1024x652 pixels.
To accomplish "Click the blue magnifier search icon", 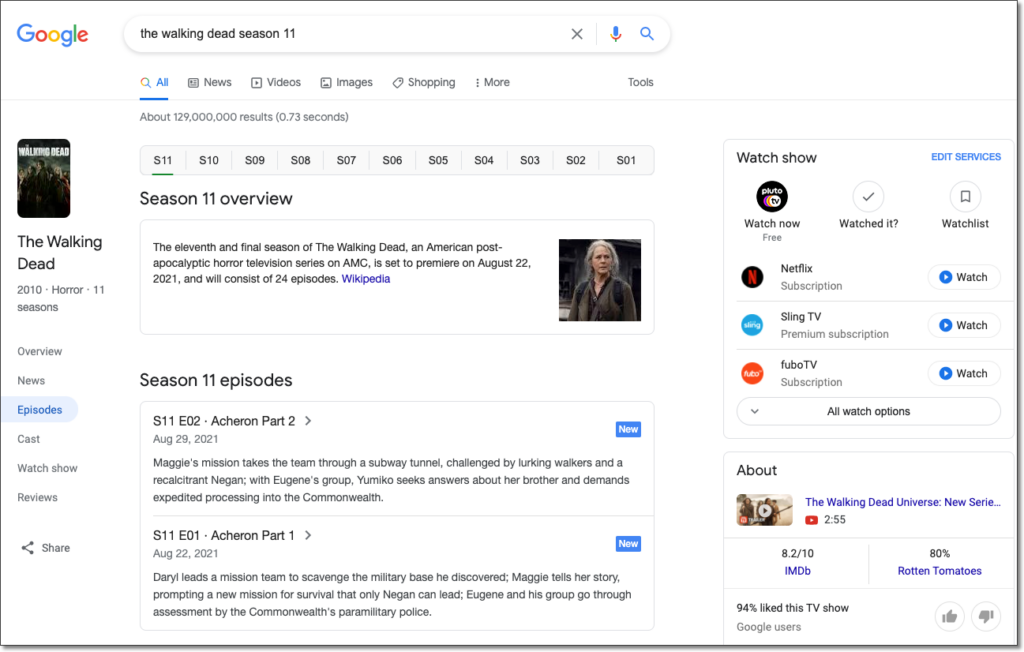I will click(x=647, y=33).
